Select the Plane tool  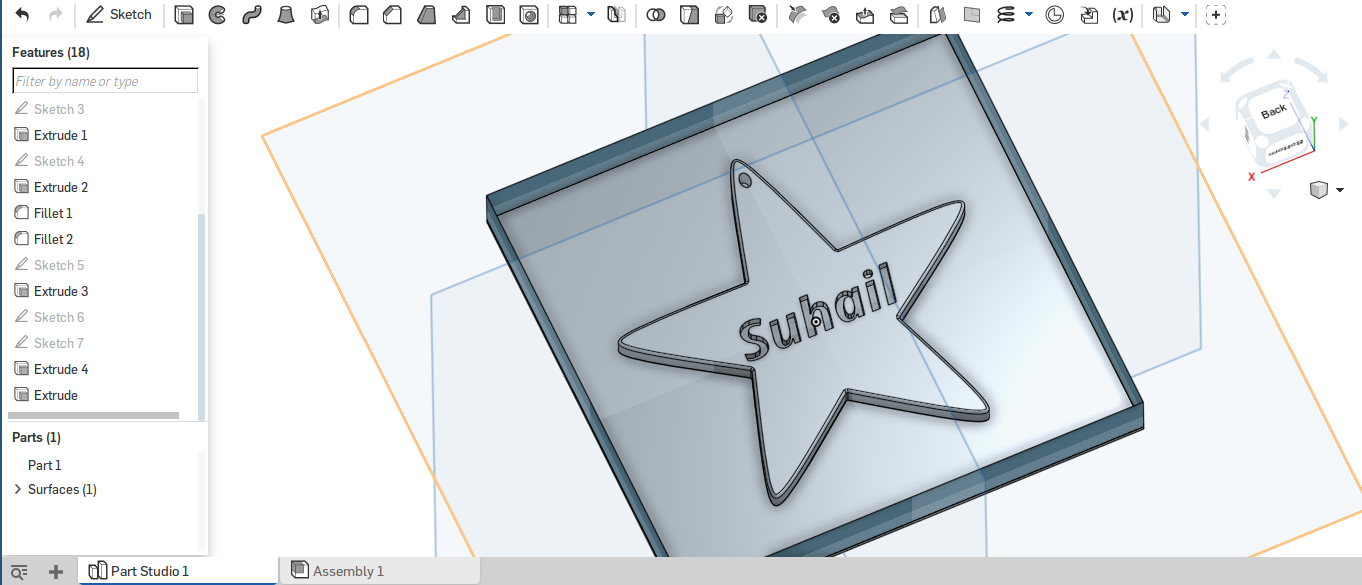point(971,15)
